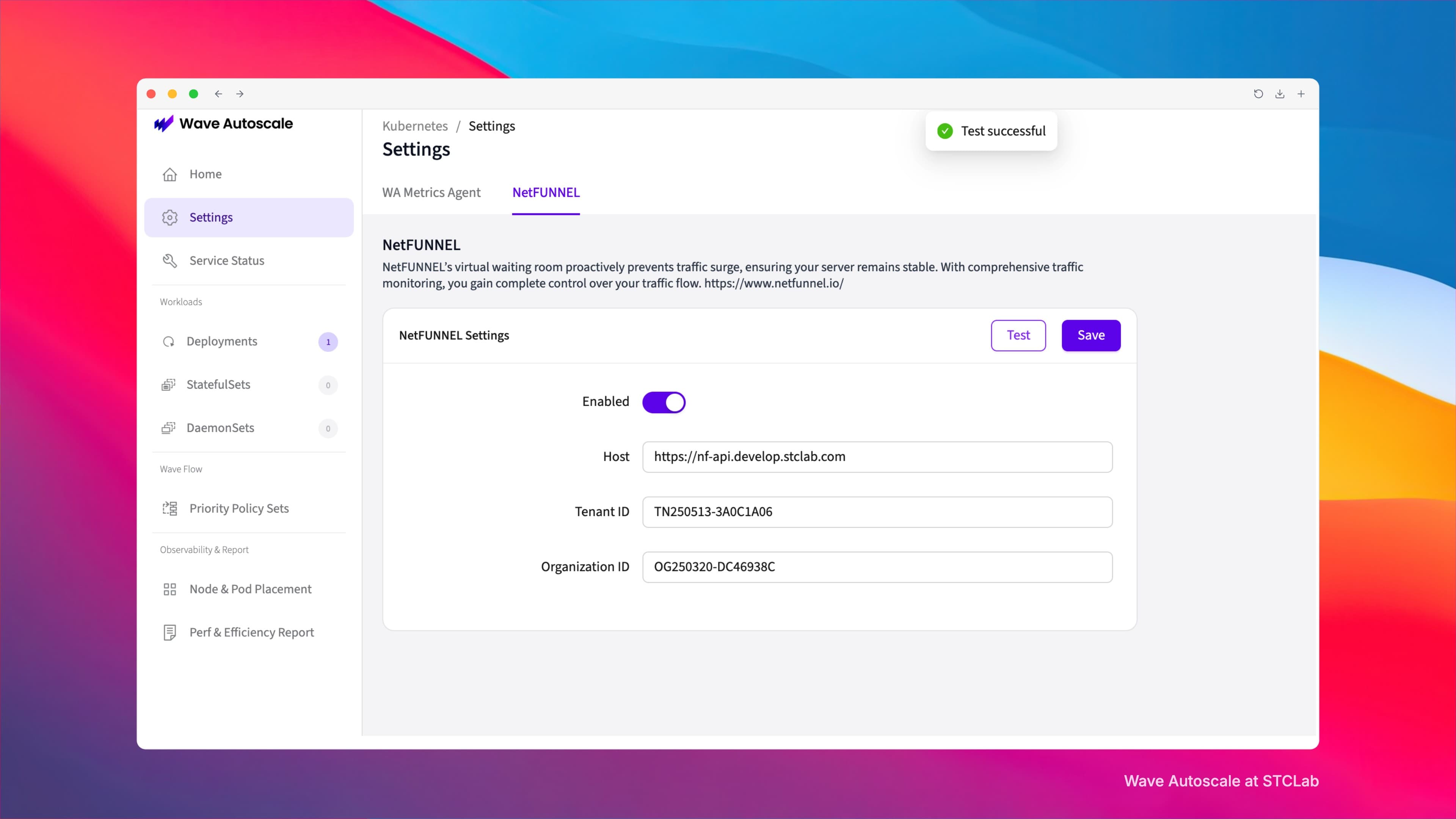Disable the NetFUNNEL Enabled toggle
Image resolution: width=1456 pixels, height=819 pixels.
pyautogui.click(x=664, y=402)
